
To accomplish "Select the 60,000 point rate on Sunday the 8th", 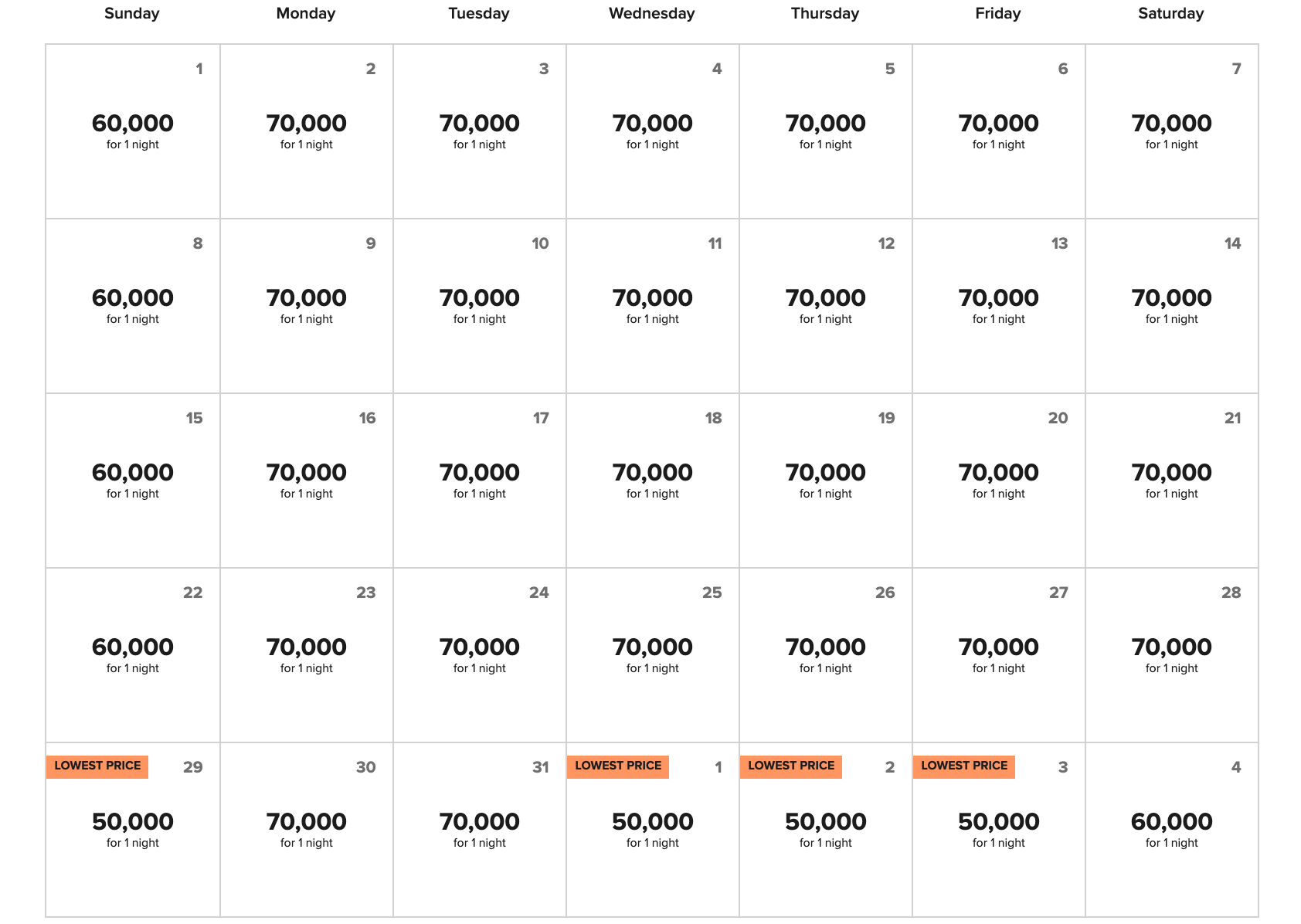I will 132,297.
